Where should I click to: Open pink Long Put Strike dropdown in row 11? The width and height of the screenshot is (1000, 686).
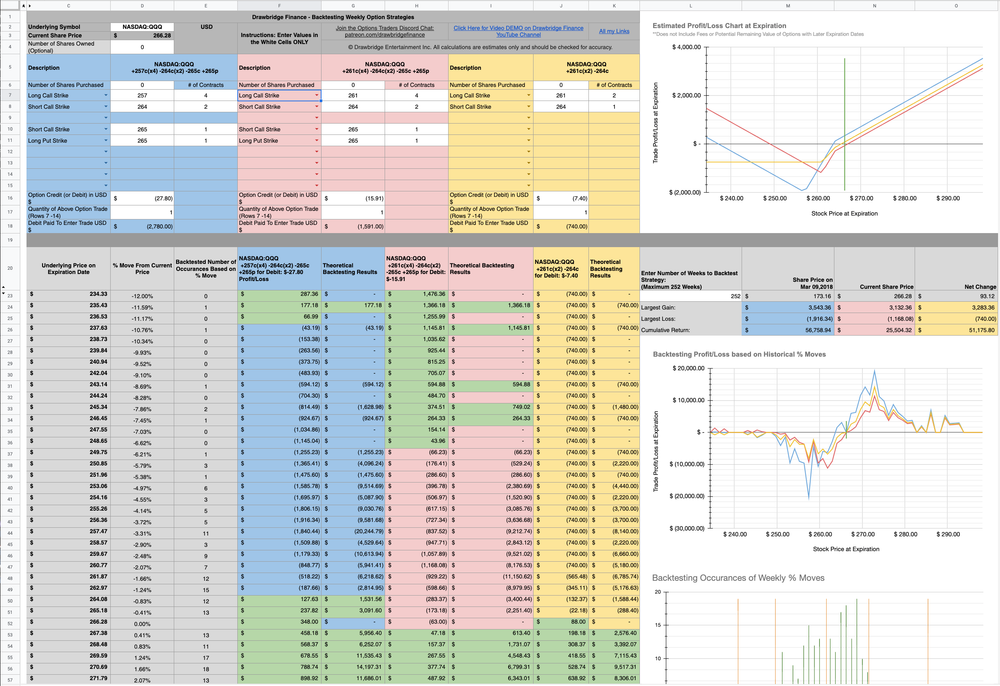[x=317, y=141]
